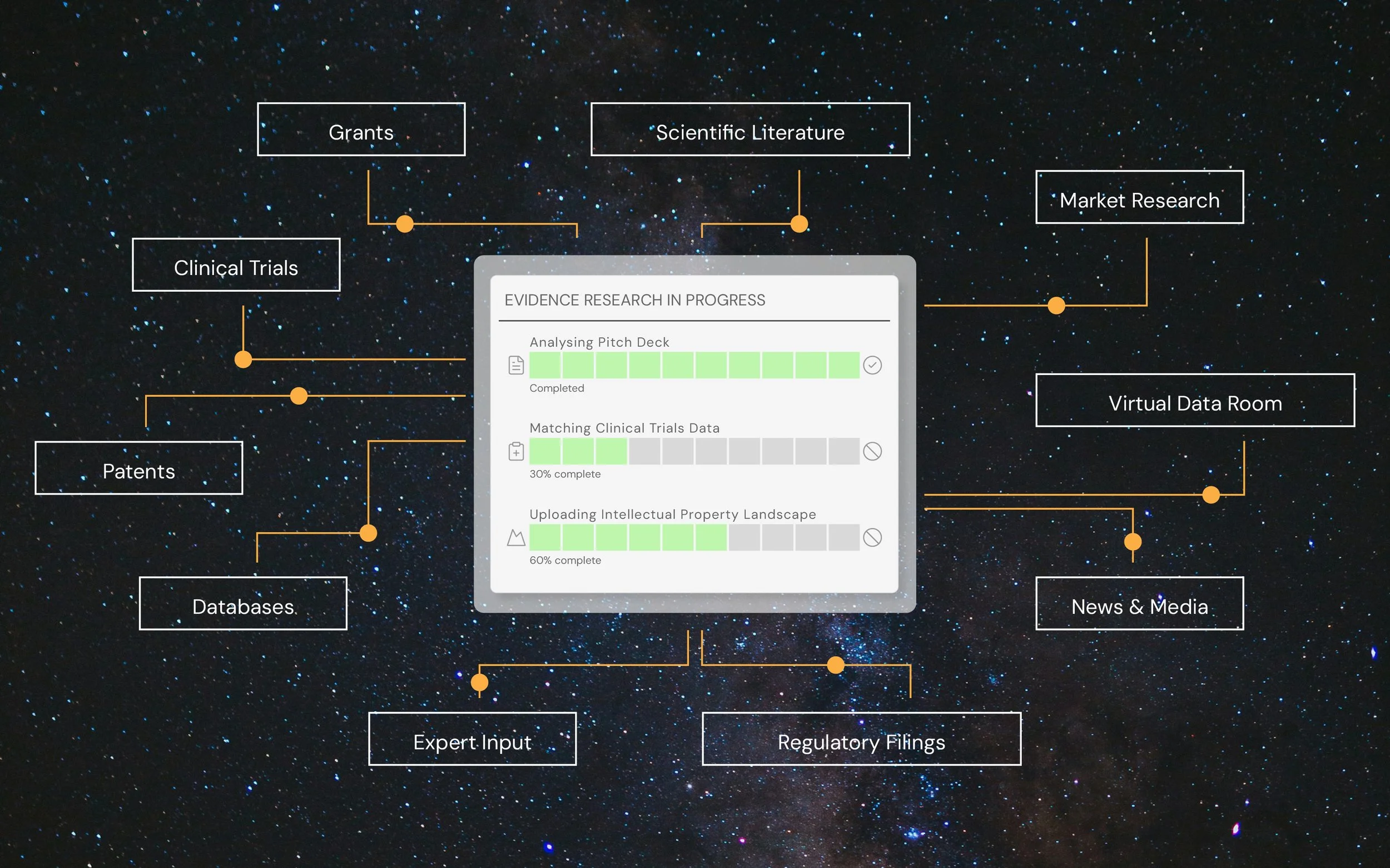Select the Patents source box
This screenshot has height=868, width=1390.
tap(139, 468)
